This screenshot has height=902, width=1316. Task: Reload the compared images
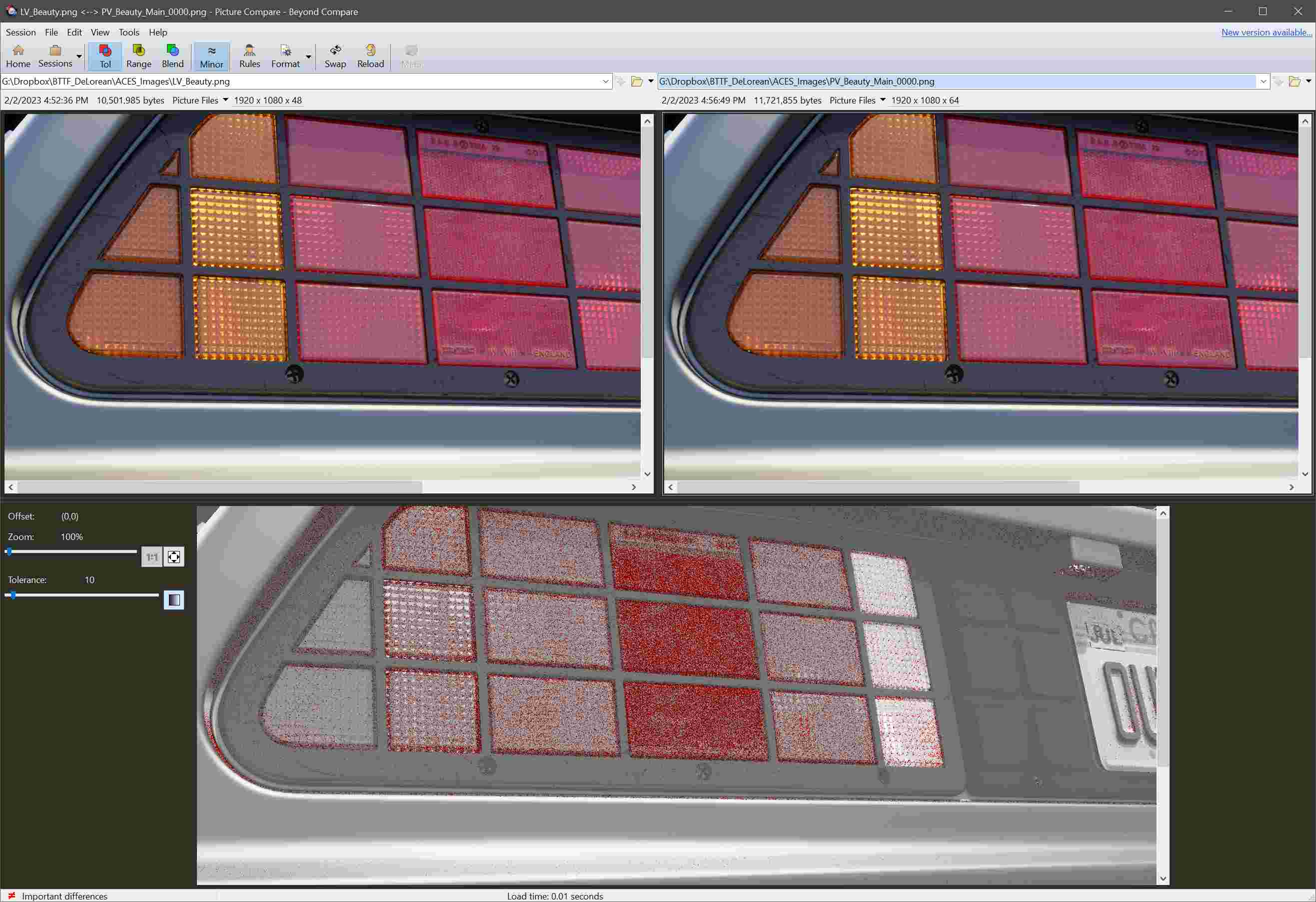coord(370,55)
